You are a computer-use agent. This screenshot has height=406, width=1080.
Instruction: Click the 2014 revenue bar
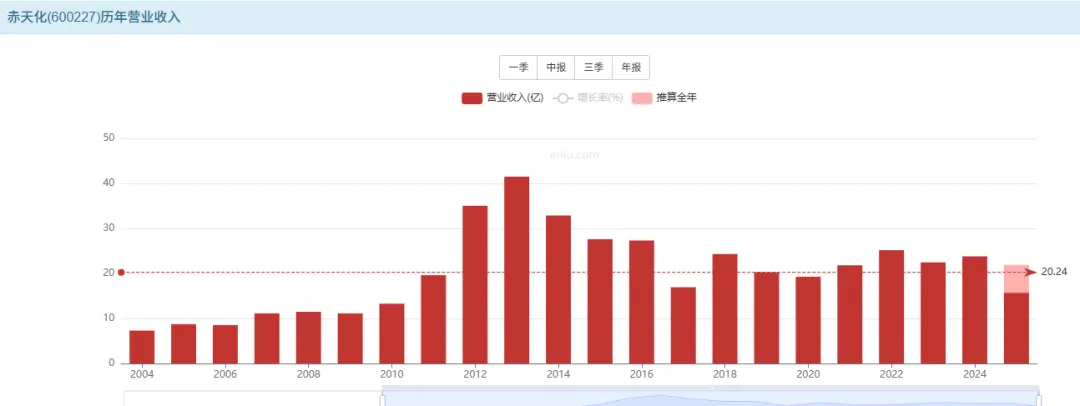click(559, 290)
